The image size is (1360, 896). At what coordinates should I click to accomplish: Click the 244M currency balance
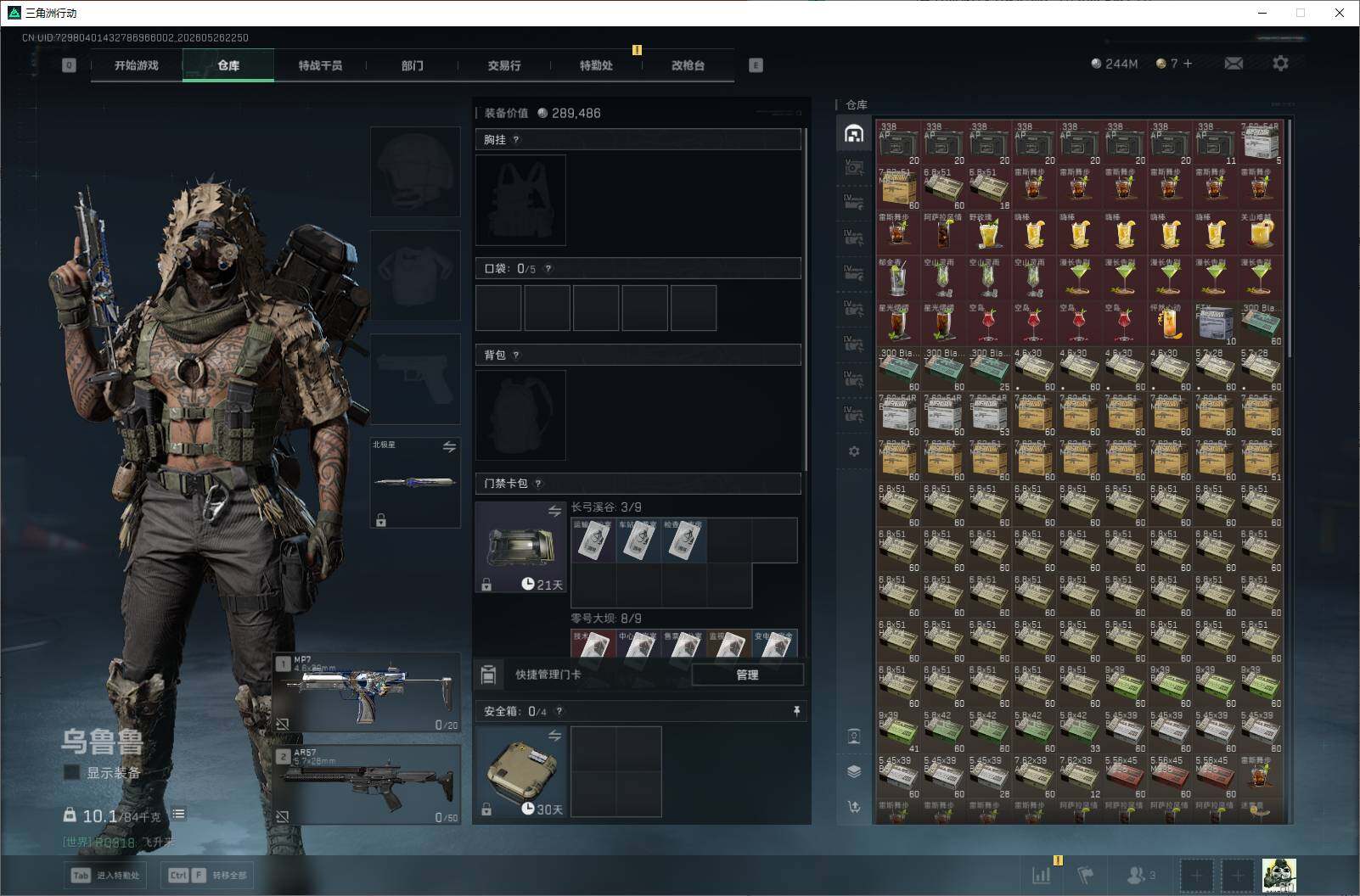tap(1114, 64)
